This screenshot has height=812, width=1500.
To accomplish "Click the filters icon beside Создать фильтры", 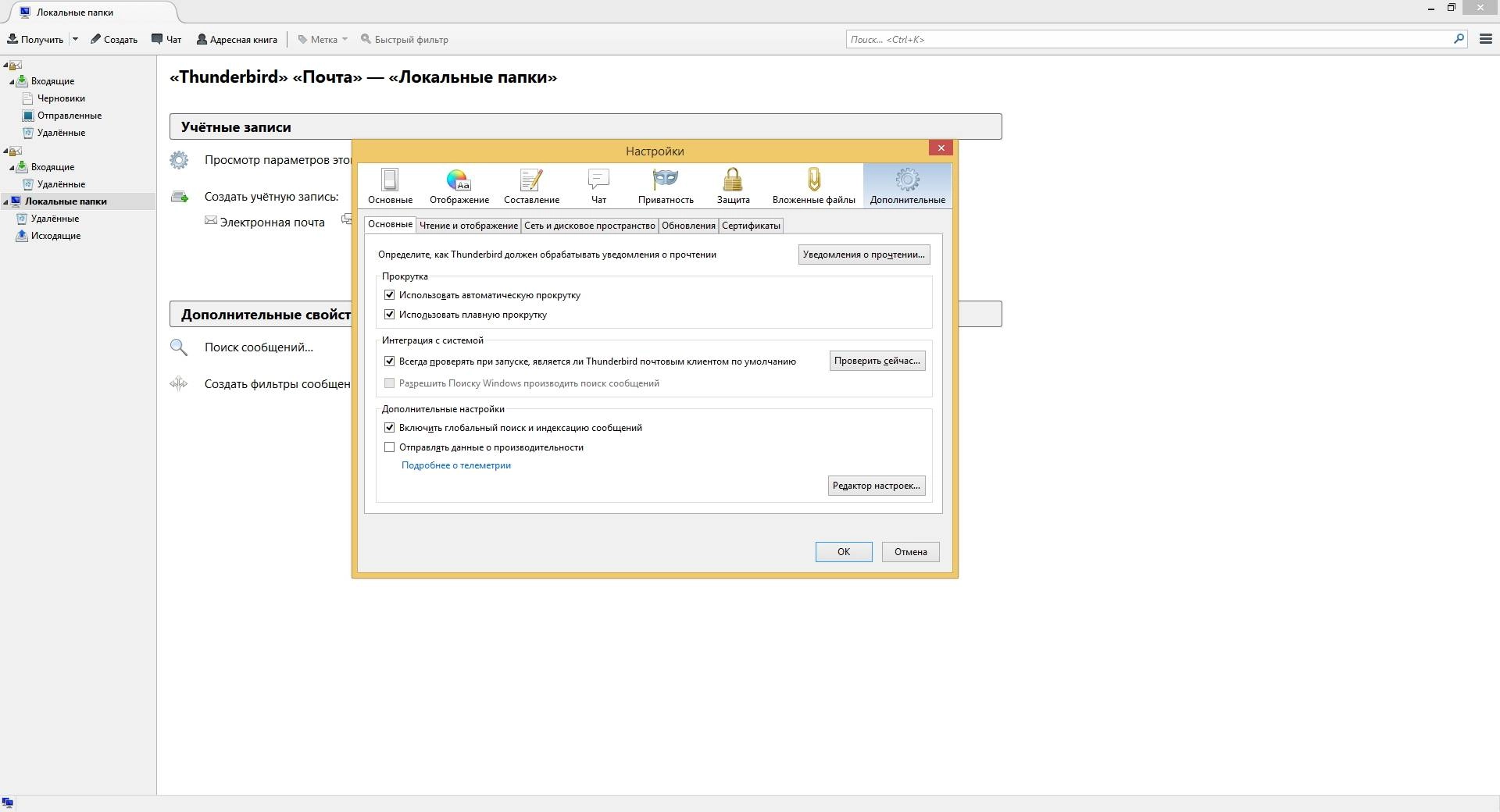I will pos(179,383).
